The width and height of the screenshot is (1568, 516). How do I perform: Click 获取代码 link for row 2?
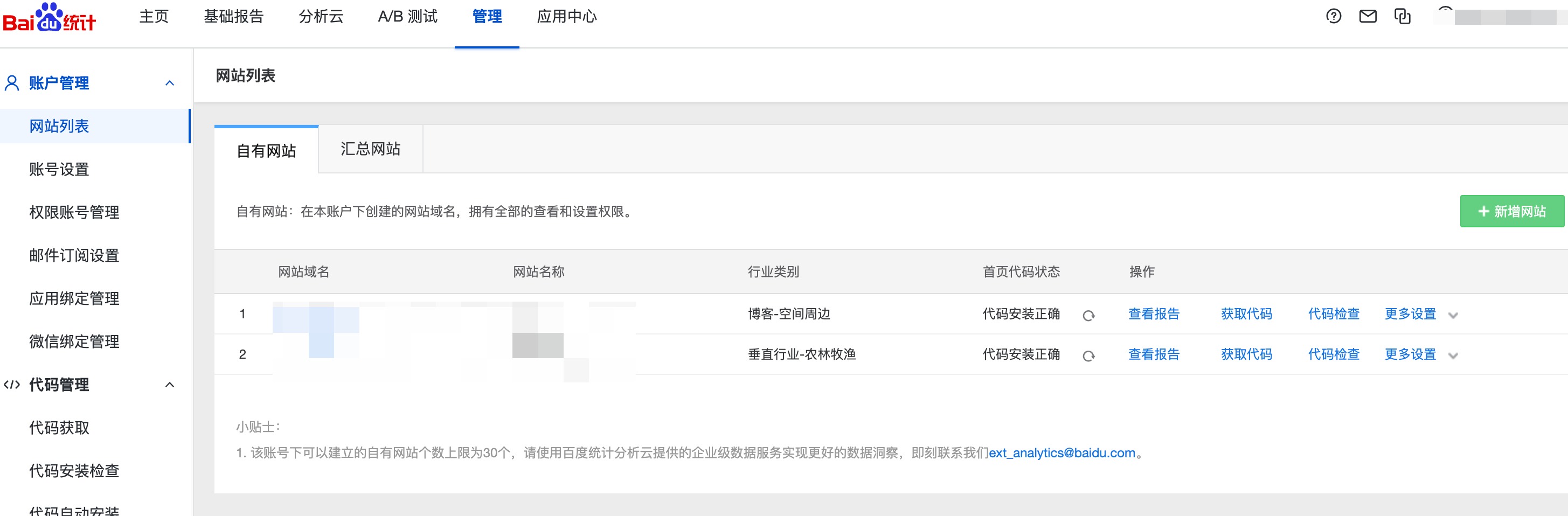[1246, 354]
